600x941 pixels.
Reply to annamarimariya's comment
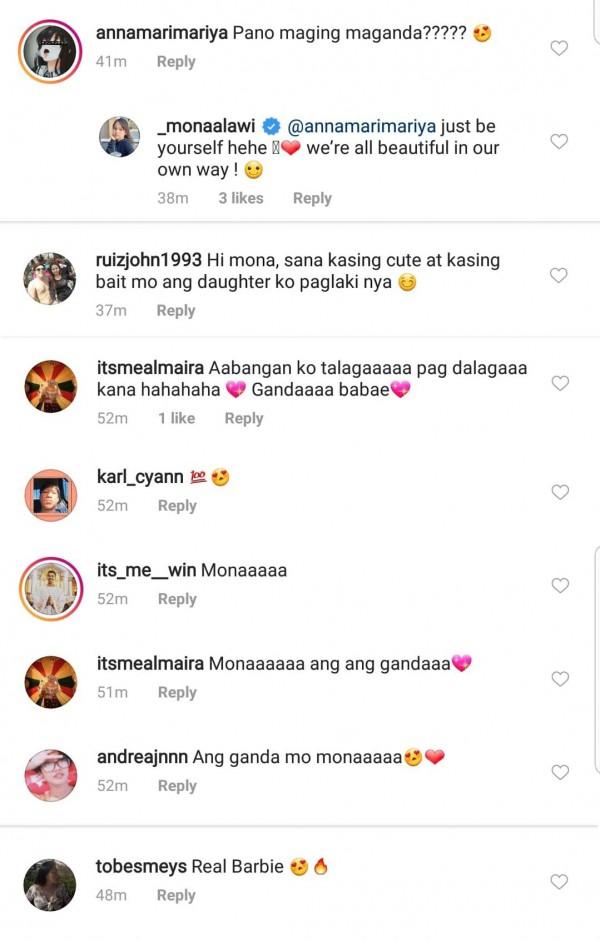click(x=176, y=62)
